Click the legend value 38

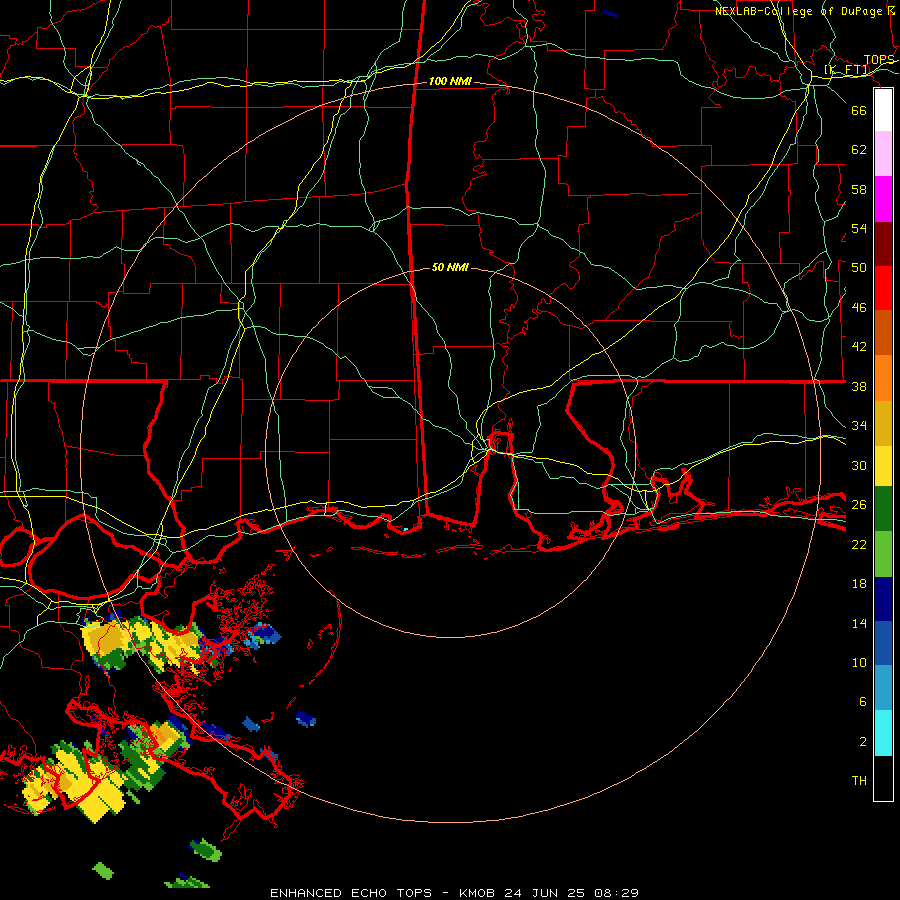(x=859, y=387)
